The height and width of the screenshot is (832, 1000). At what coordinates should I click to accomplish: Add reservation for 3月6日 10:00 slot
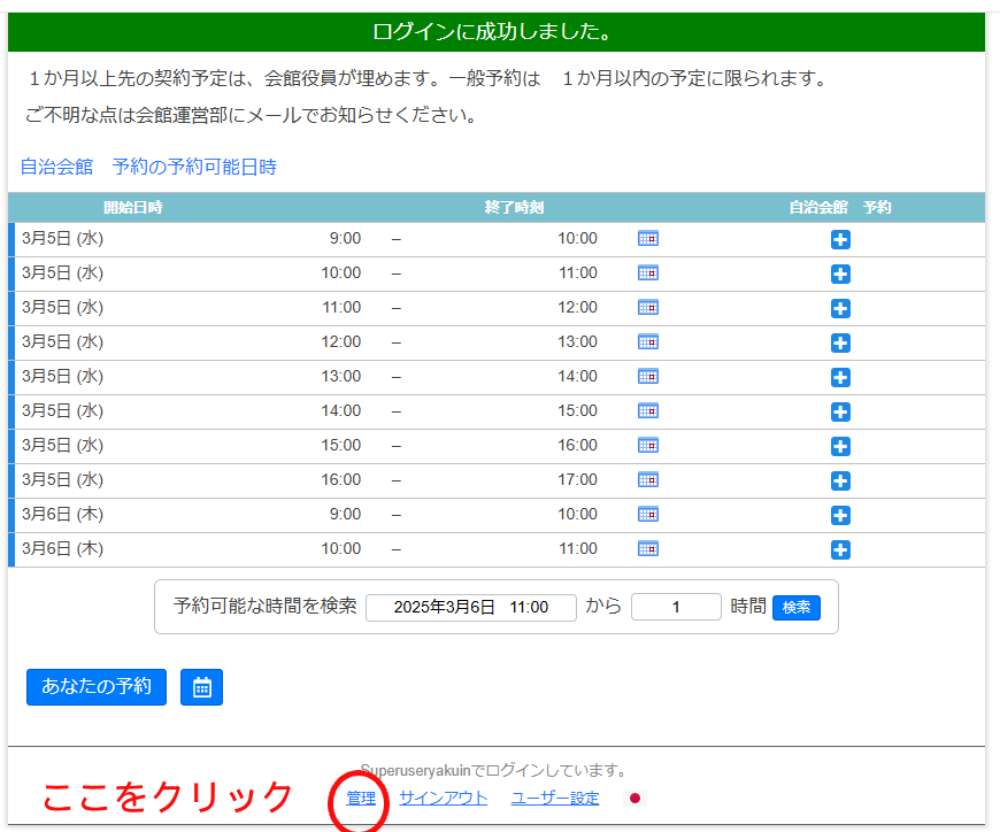(x=840, y=549)
